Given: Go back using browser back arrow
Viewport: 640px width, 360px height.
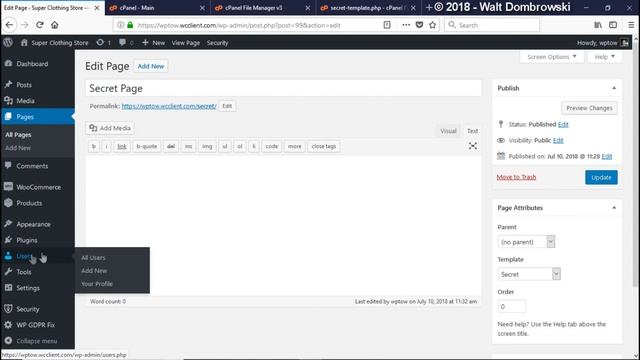Looking at the screenshot, I should pos(9,25).
